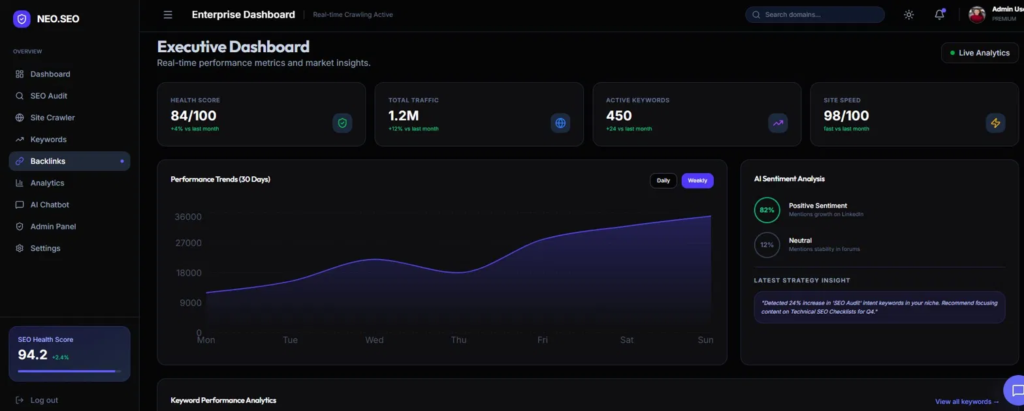Click the Performance Trends (30 Days) heading
Viewport: 1024px width, 411px height.
tap(220, 179)
